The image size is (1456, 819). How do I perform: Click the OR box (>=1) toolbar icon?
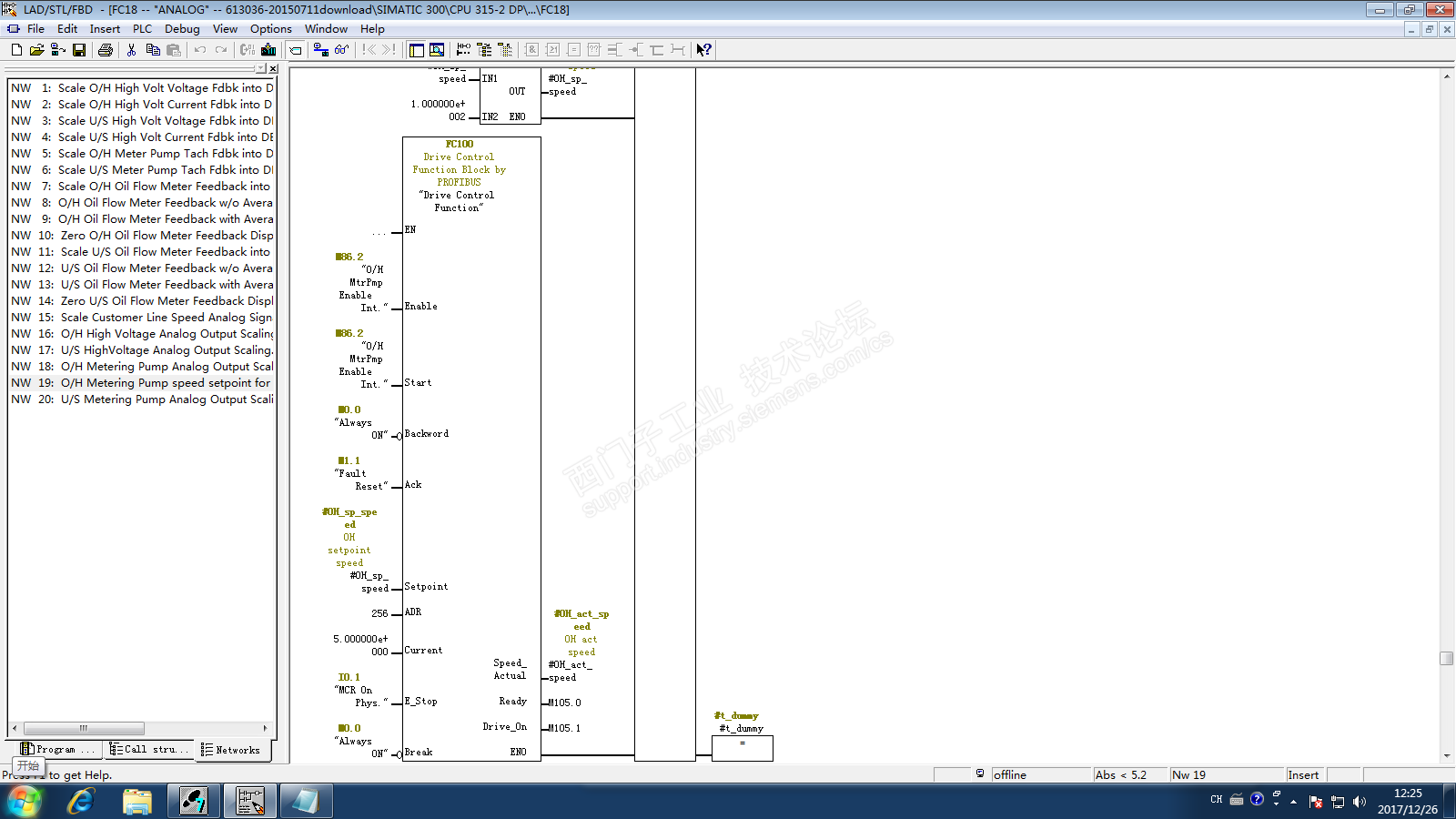(552, 50)
